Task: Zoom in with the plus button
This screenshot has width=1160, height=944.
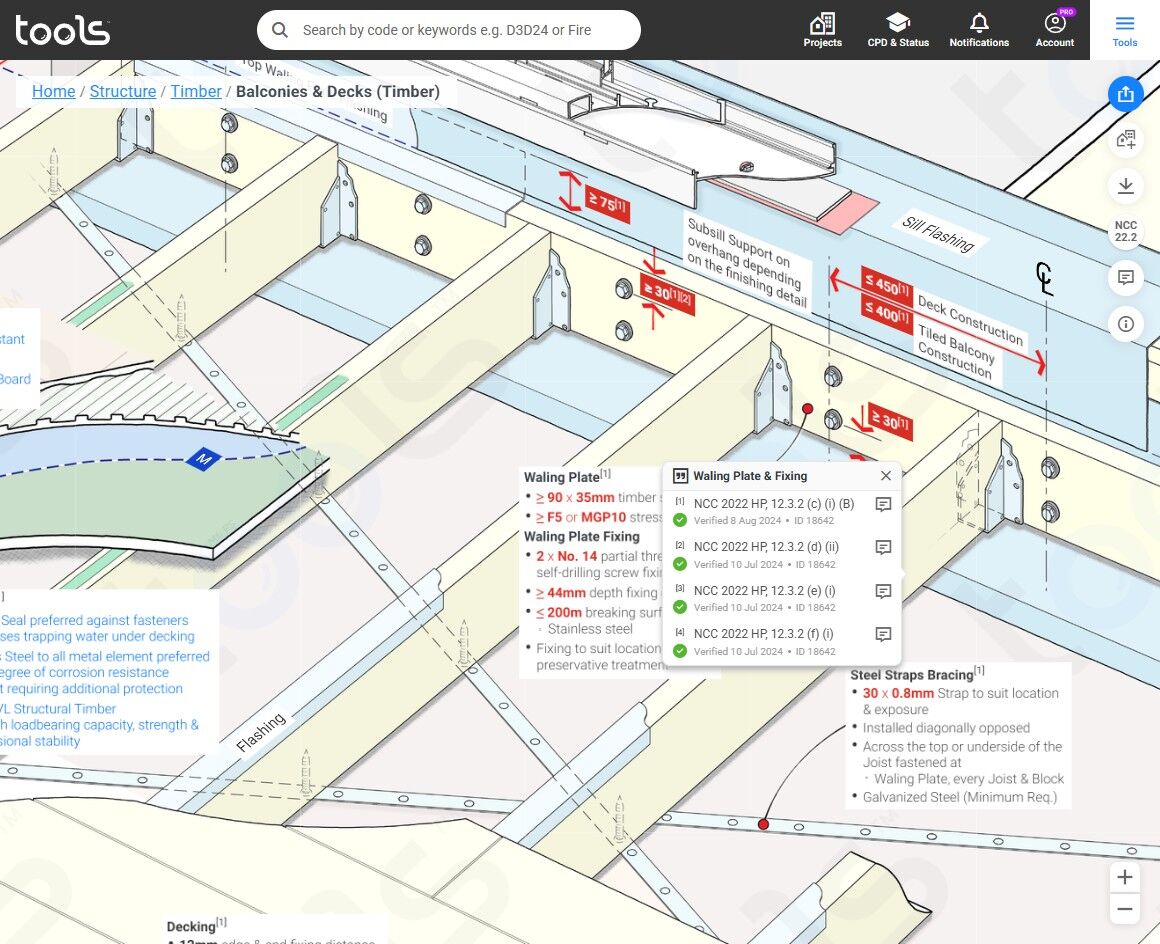Action: (1125, 877)
